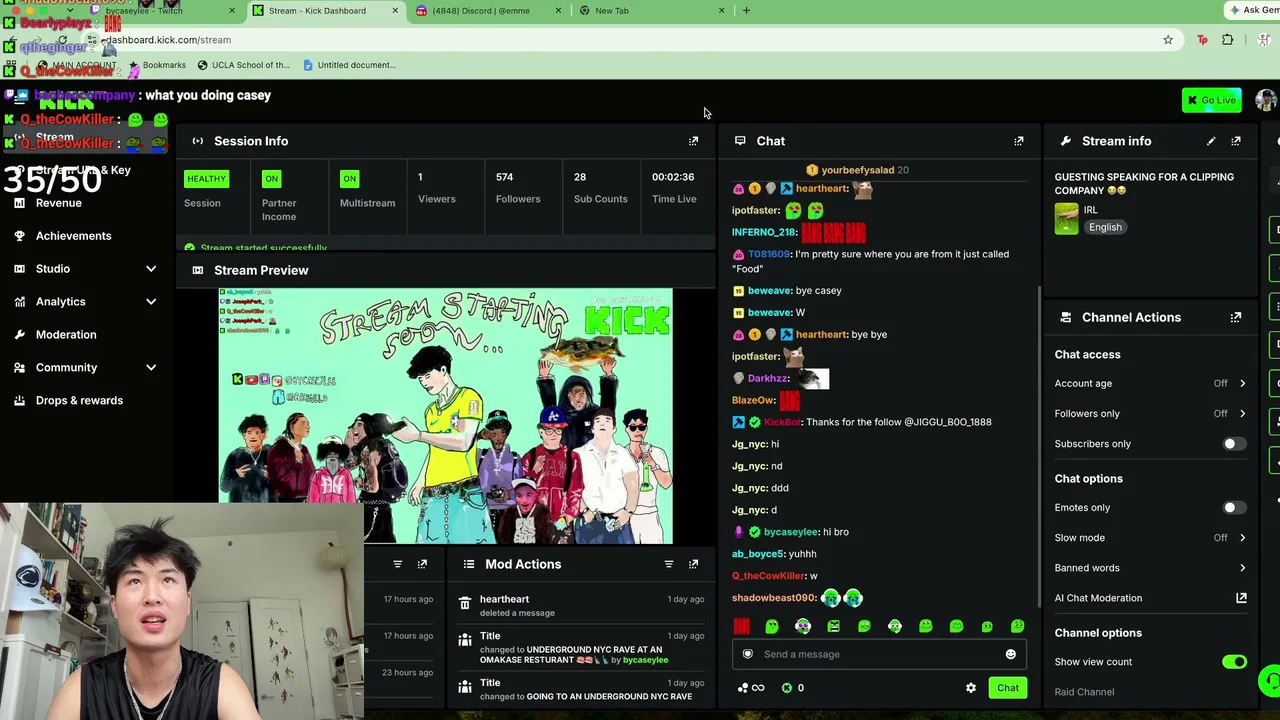Screen dimensions: 1280x720
Task: Click the Send a message field
Action: click(x=879, y=654)
